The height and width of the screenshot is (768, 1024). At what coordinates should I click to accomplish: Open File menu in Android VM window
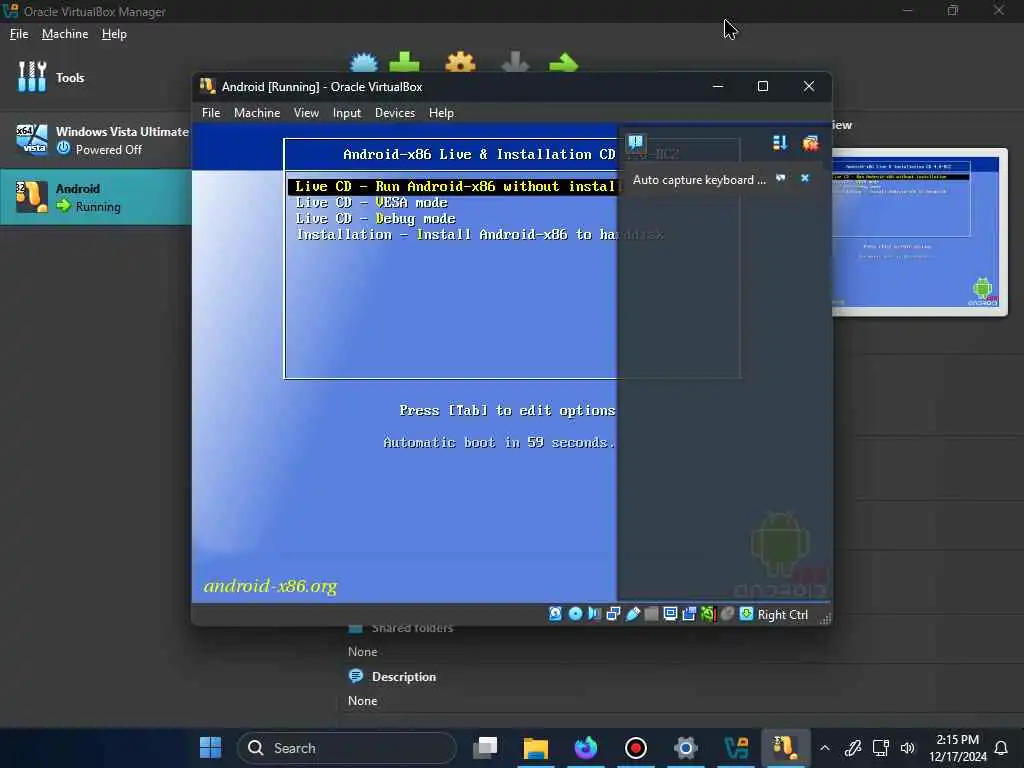(x=211, y=113)
